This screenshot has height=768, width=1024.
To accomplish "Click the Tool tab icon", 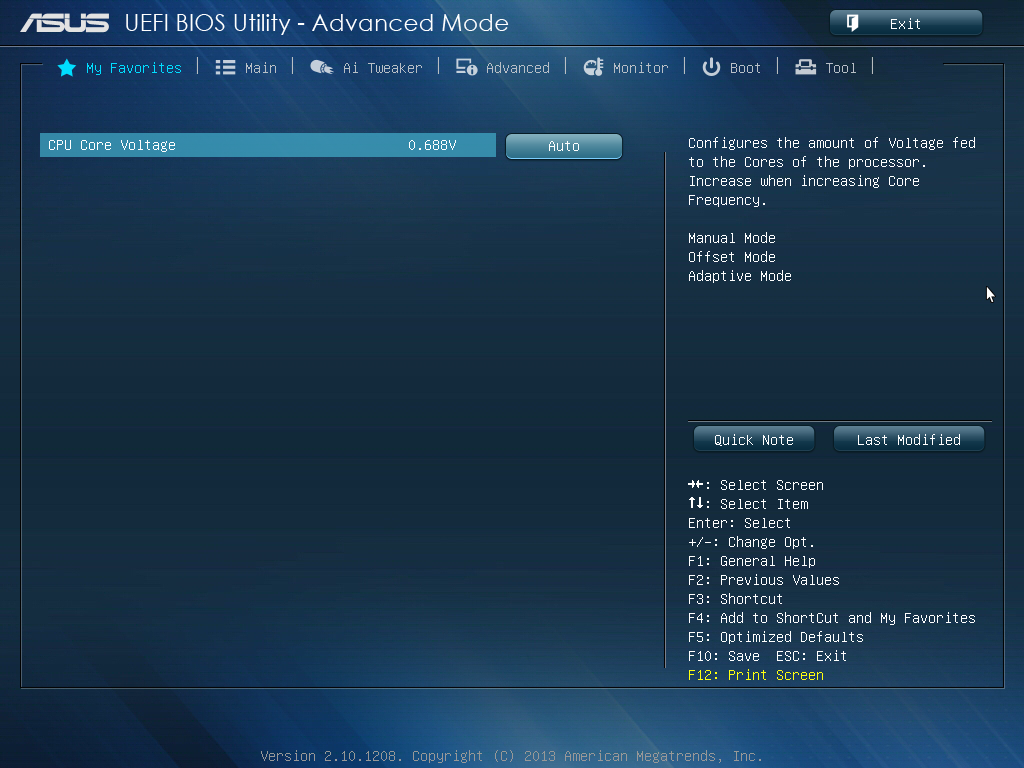I will point(805,67).
